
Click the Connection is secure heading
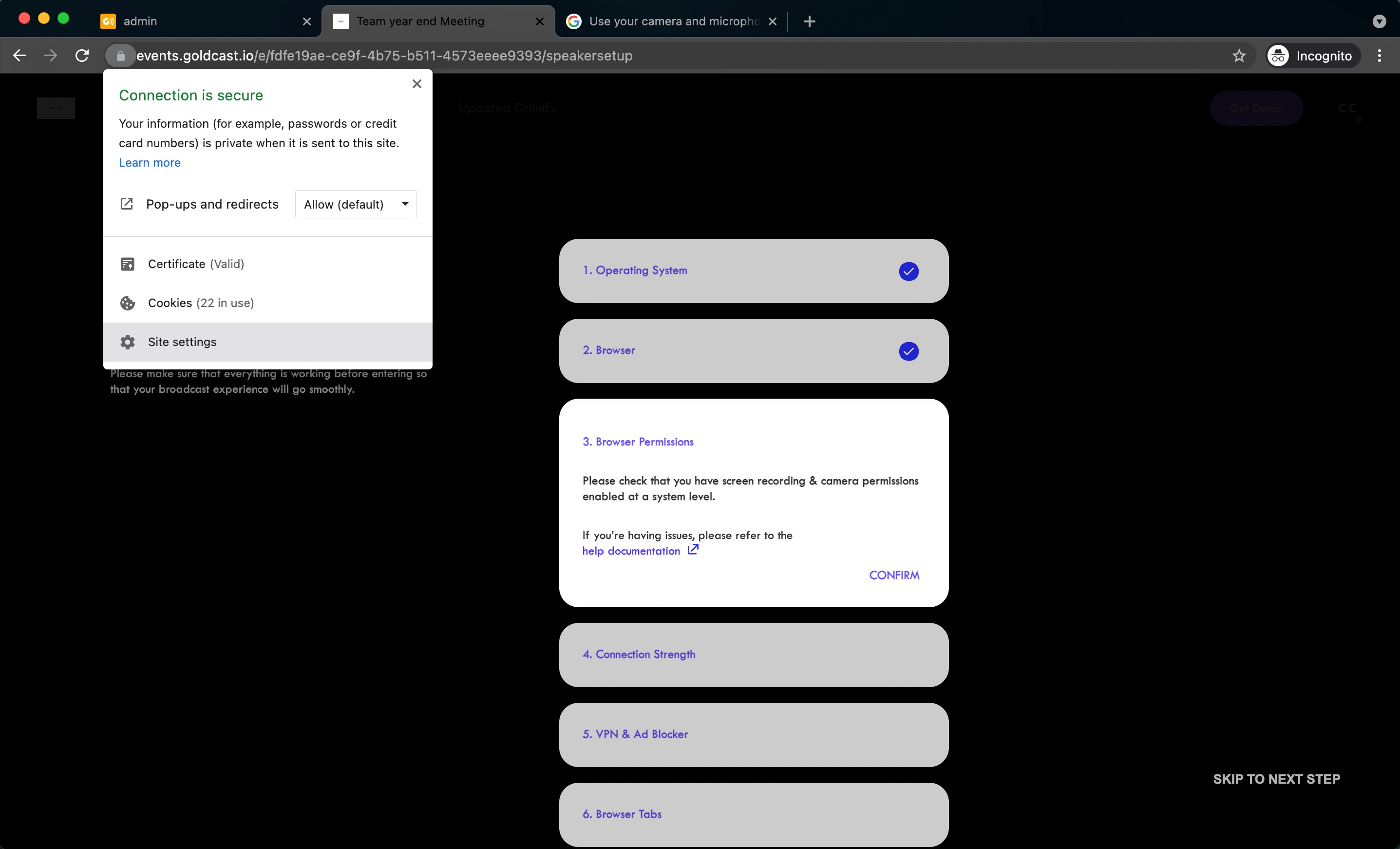pos(191,95)
